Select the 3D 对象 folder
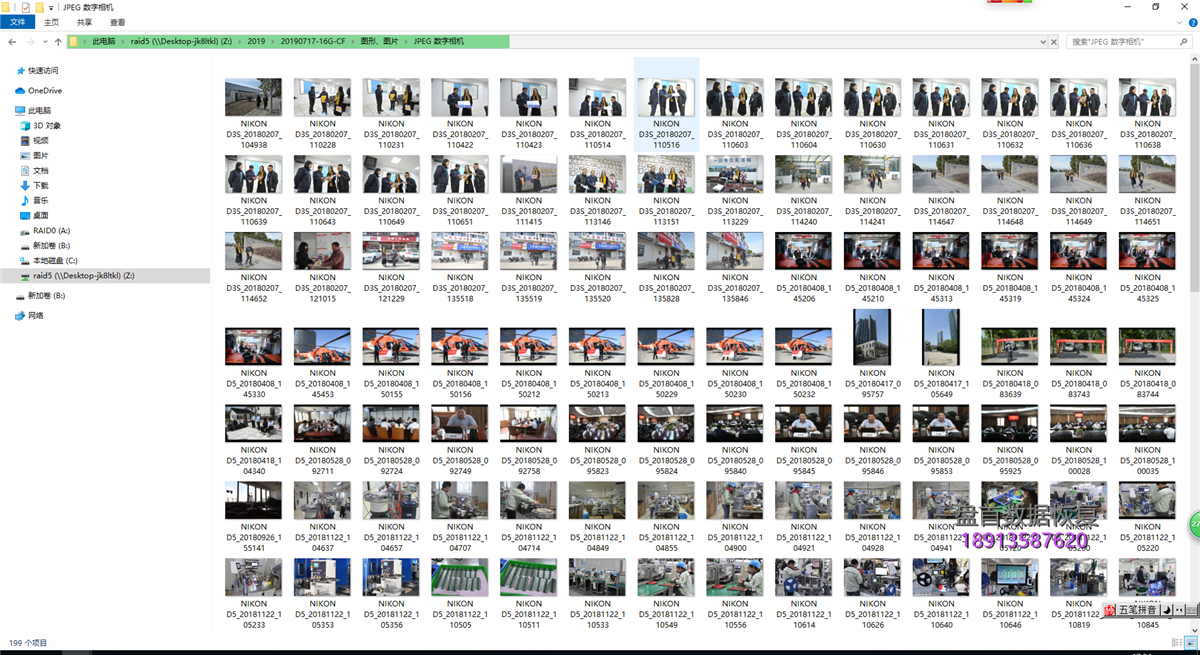Viewport: 1200px width, 655px height. [x=46, y=126]
